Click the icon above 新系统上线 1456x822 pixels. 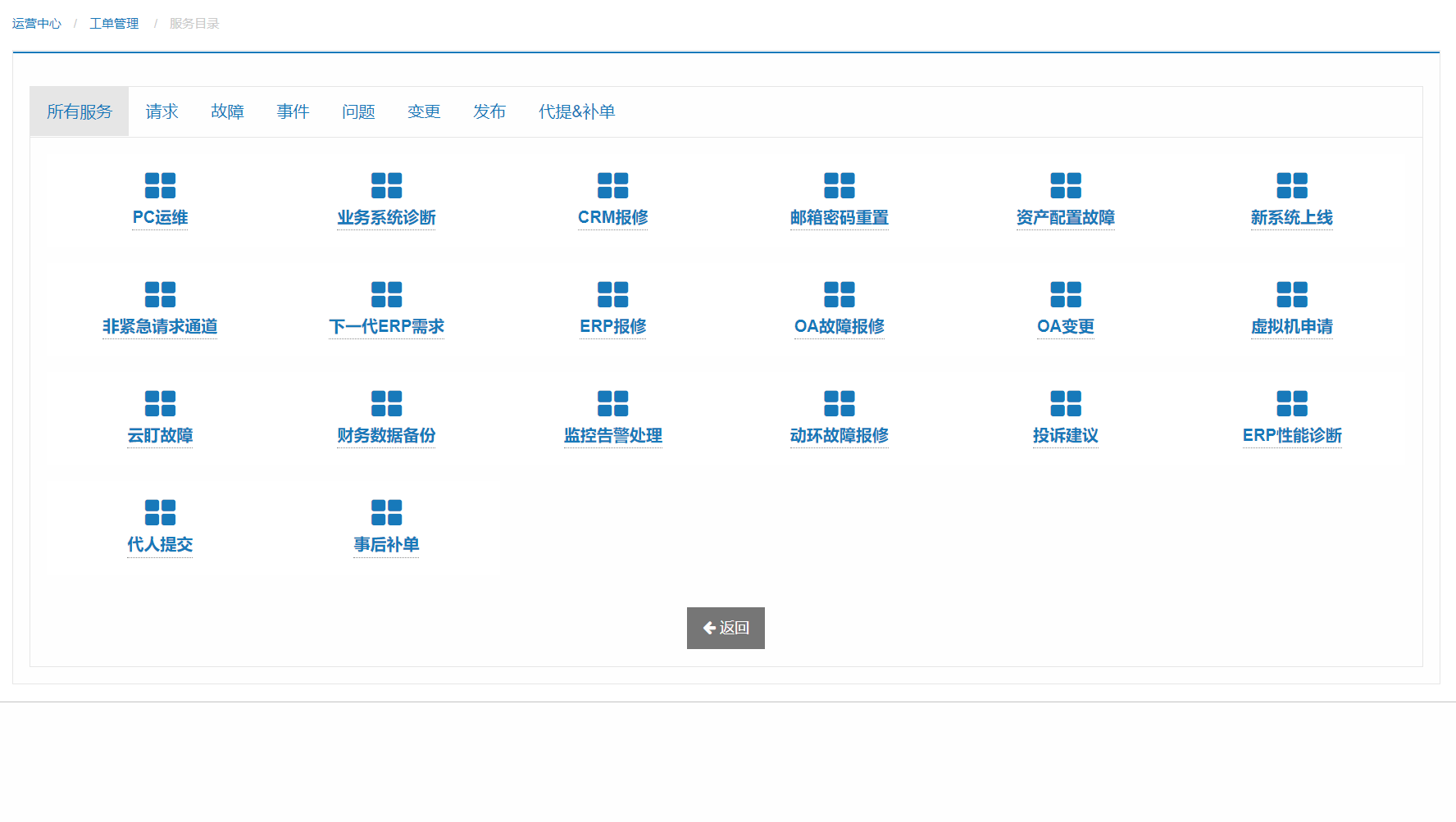point(1291,186)
